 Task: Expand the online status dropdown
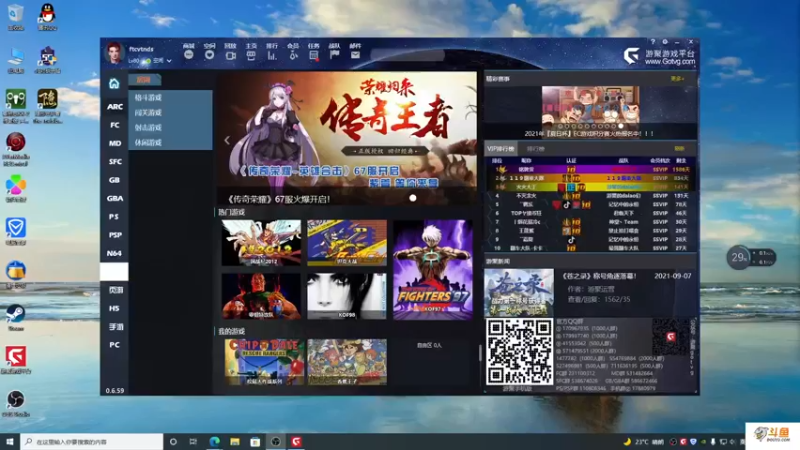169,61
